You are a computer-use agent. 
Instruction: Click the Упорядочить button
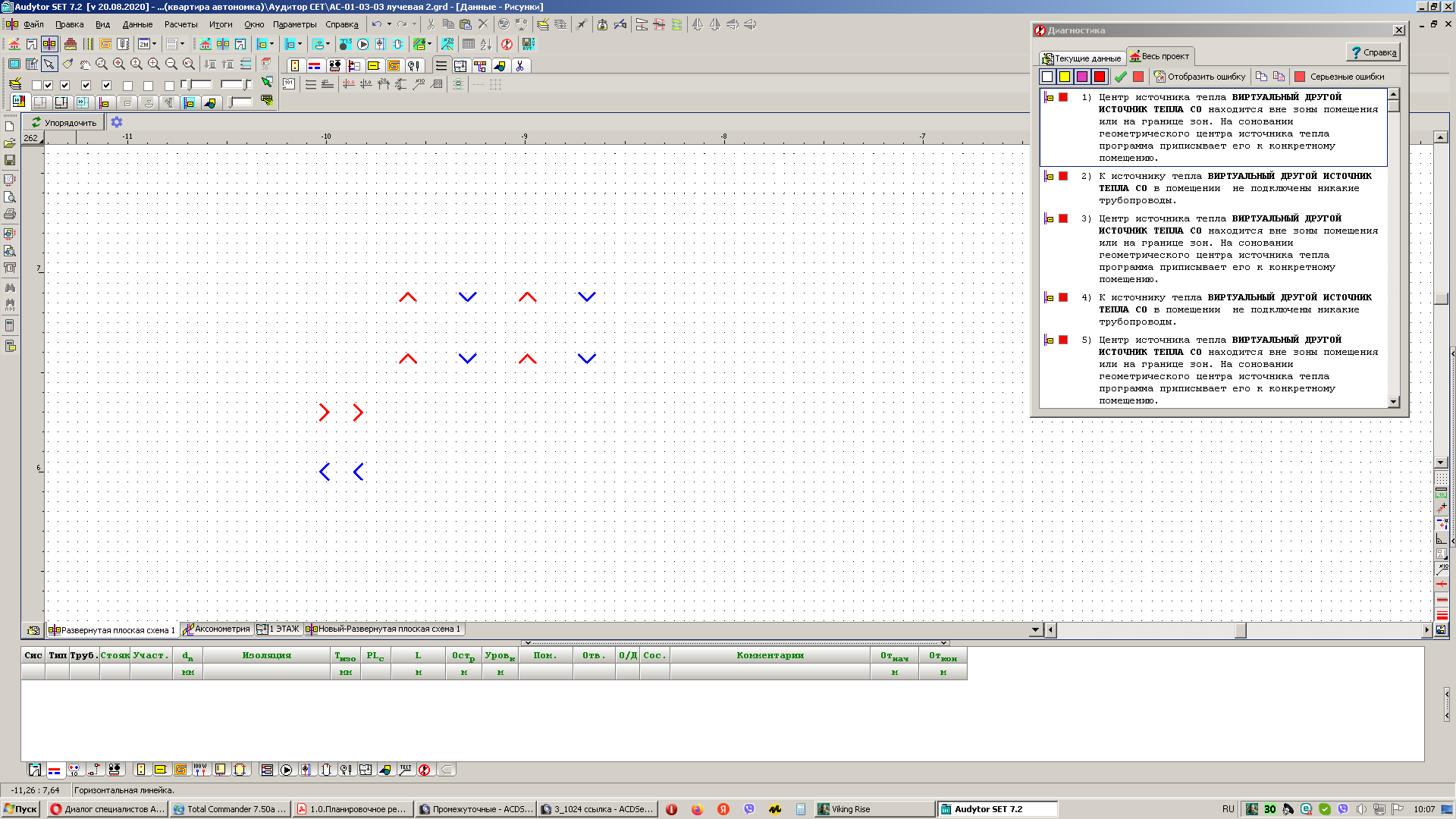coord(63,122)
